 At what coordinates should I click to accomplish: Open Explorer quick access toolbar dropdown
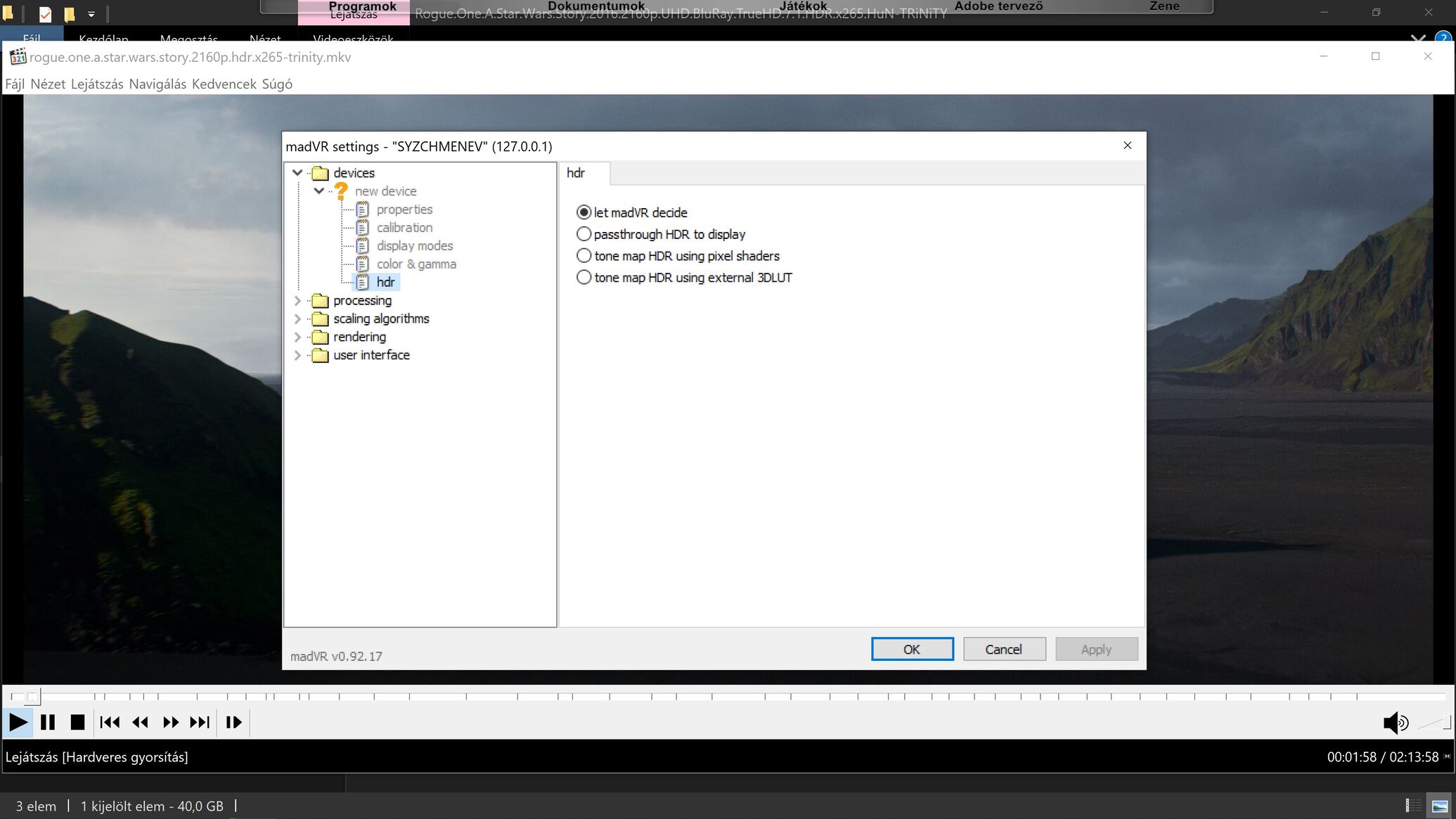point(91,13)
